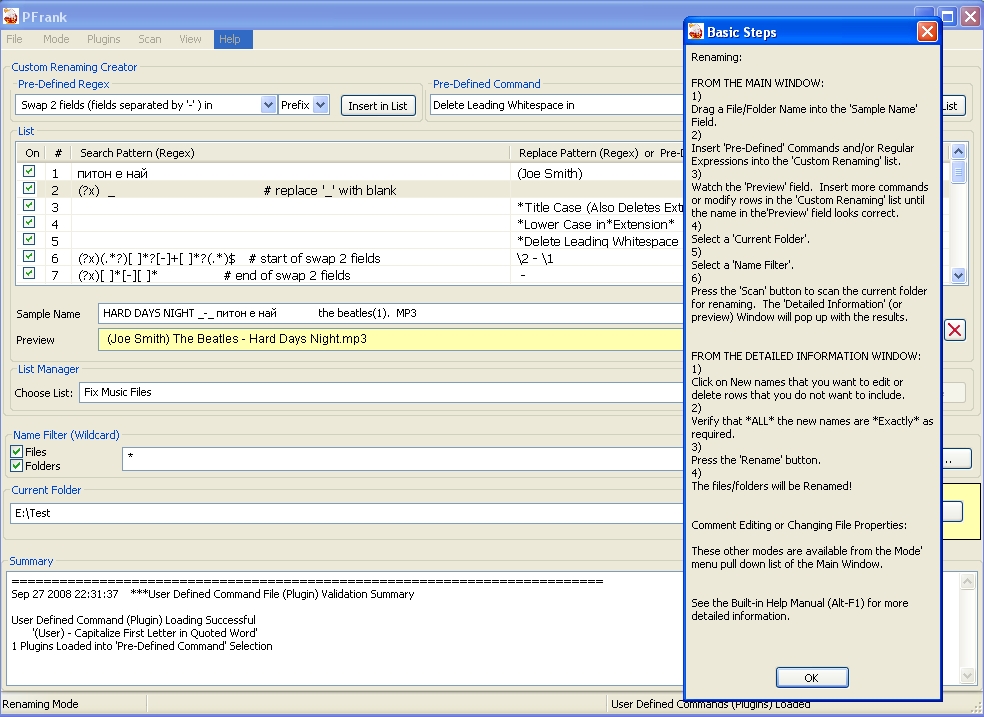The width and height of the screenshot is (984, 717).
Task: Click the Insert in List button
Action: coord(377,106)
